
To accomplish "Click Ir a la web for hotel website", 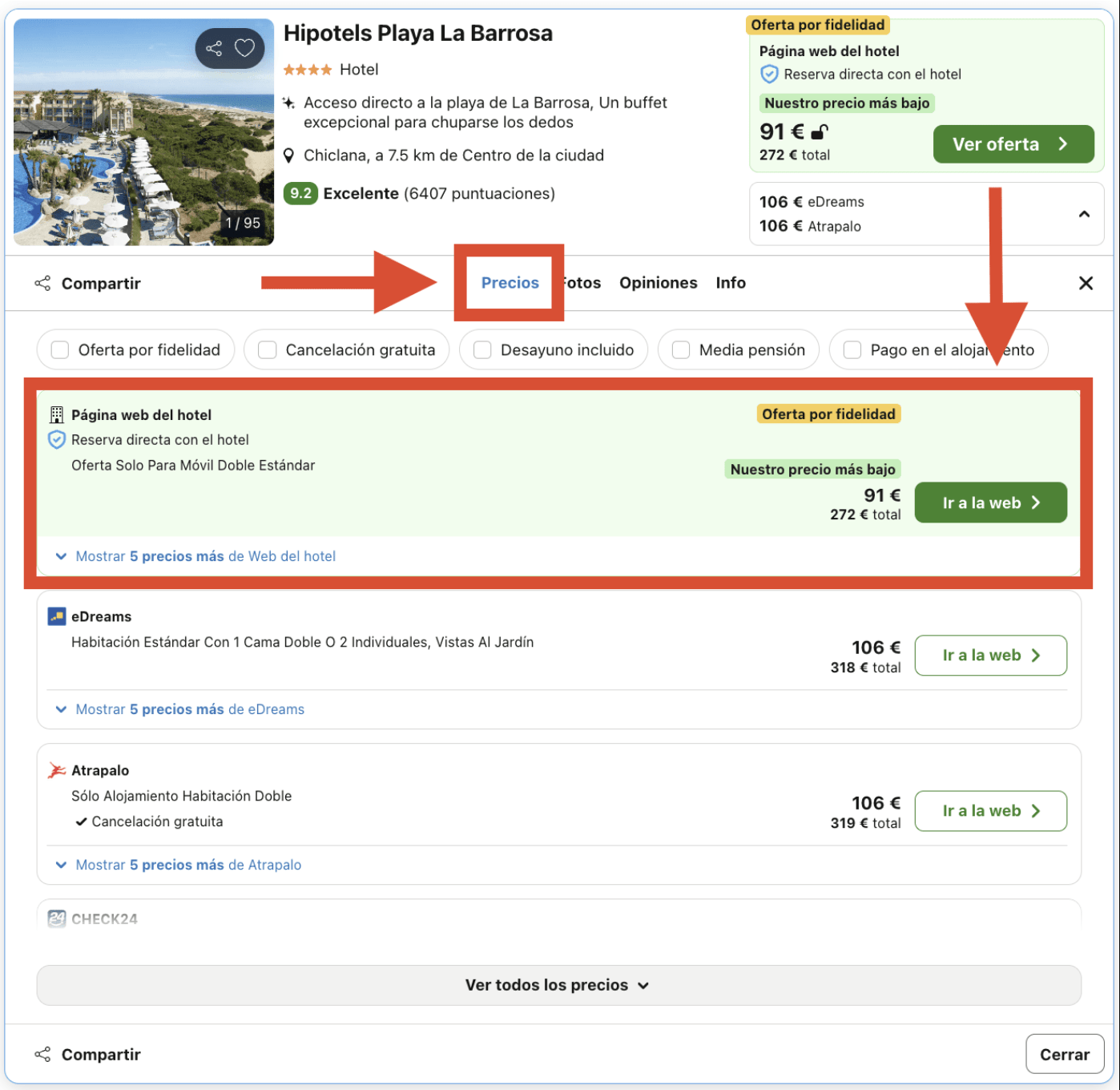I will pyautogui.click(x=990, y=503).
